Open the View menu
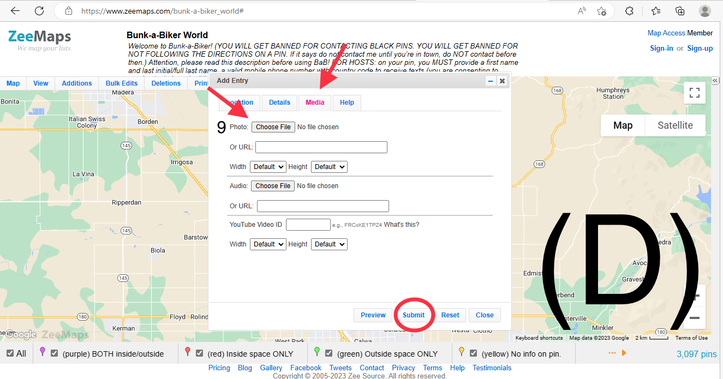The image size is (723, 379). pyautogui.click(x=41, y=83)
